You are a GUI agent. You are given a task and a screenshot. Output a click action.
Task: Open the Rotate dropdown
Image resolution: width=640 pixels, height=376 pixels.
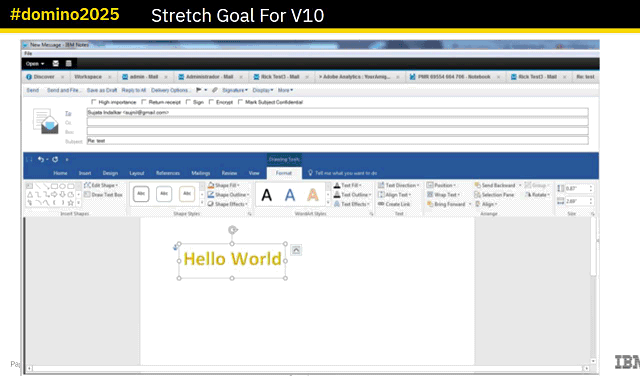pyautogui.click(x=538, y=195)
